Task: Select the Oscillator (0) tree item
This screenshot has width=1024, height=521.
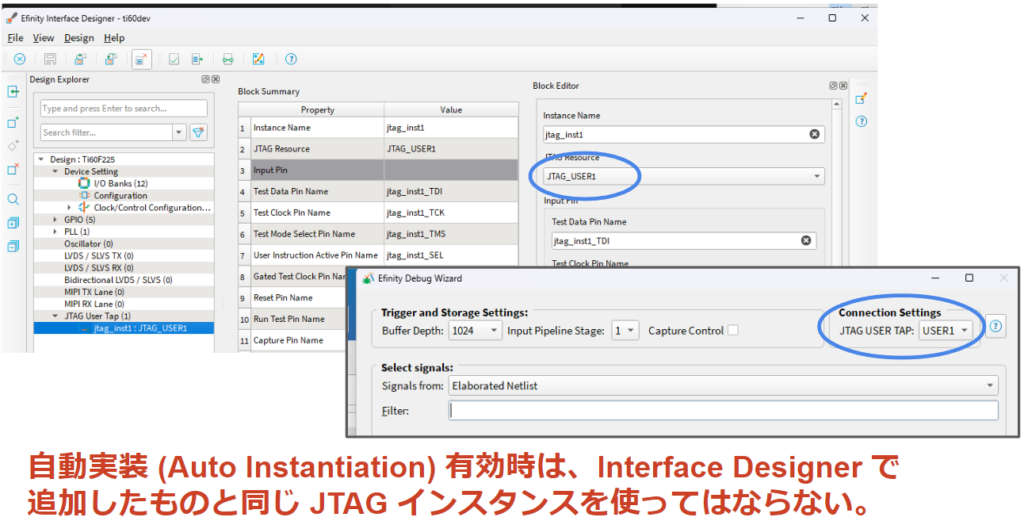Action: (x=88, y=244)
